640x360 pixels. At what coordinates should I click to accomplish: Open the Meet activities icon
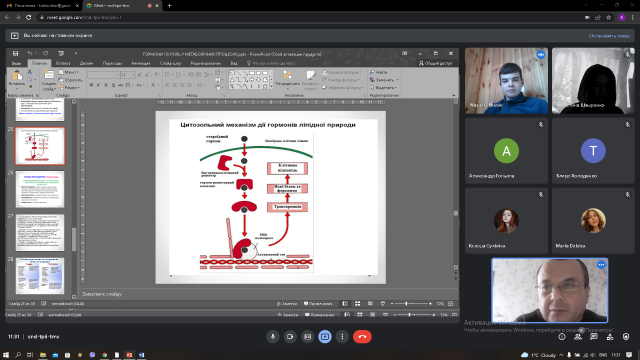coord(610,337)
